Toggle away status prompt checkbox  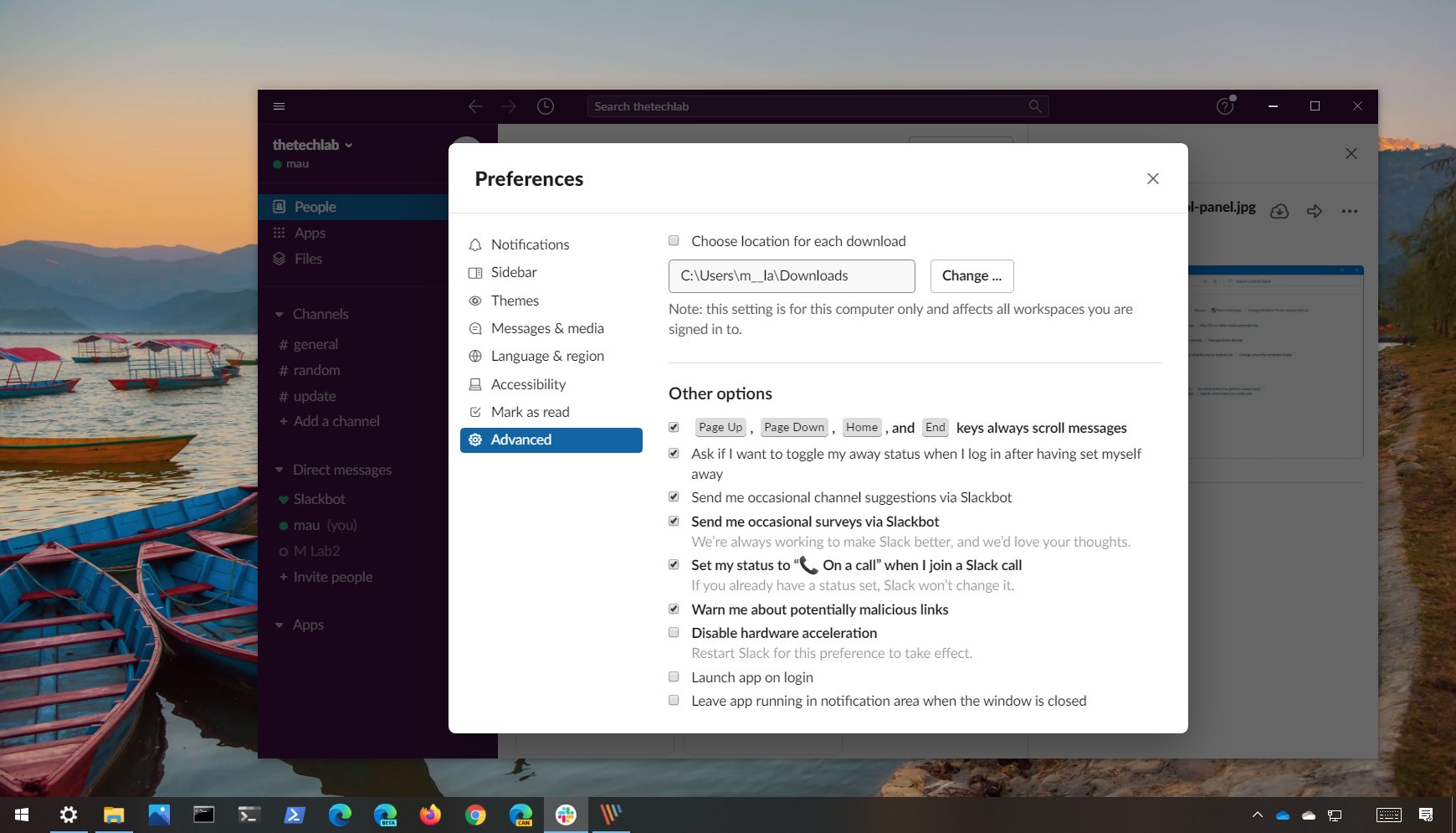[674, 453]
